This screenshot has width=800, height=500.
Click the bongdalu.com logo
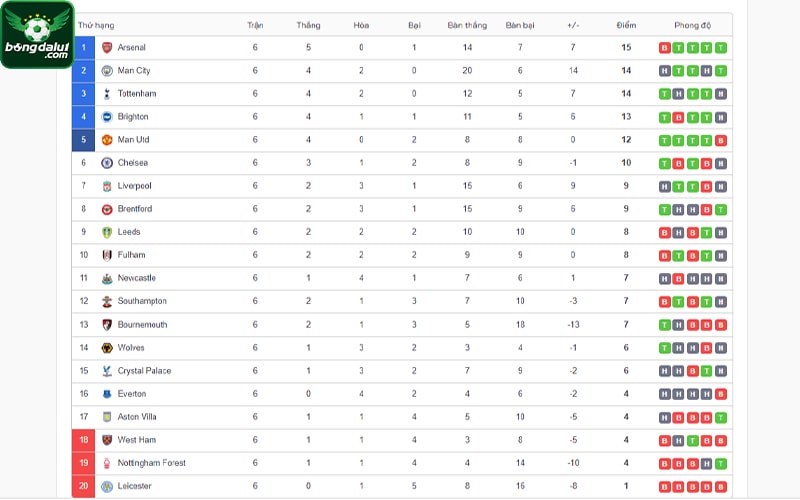click(38, 35)
